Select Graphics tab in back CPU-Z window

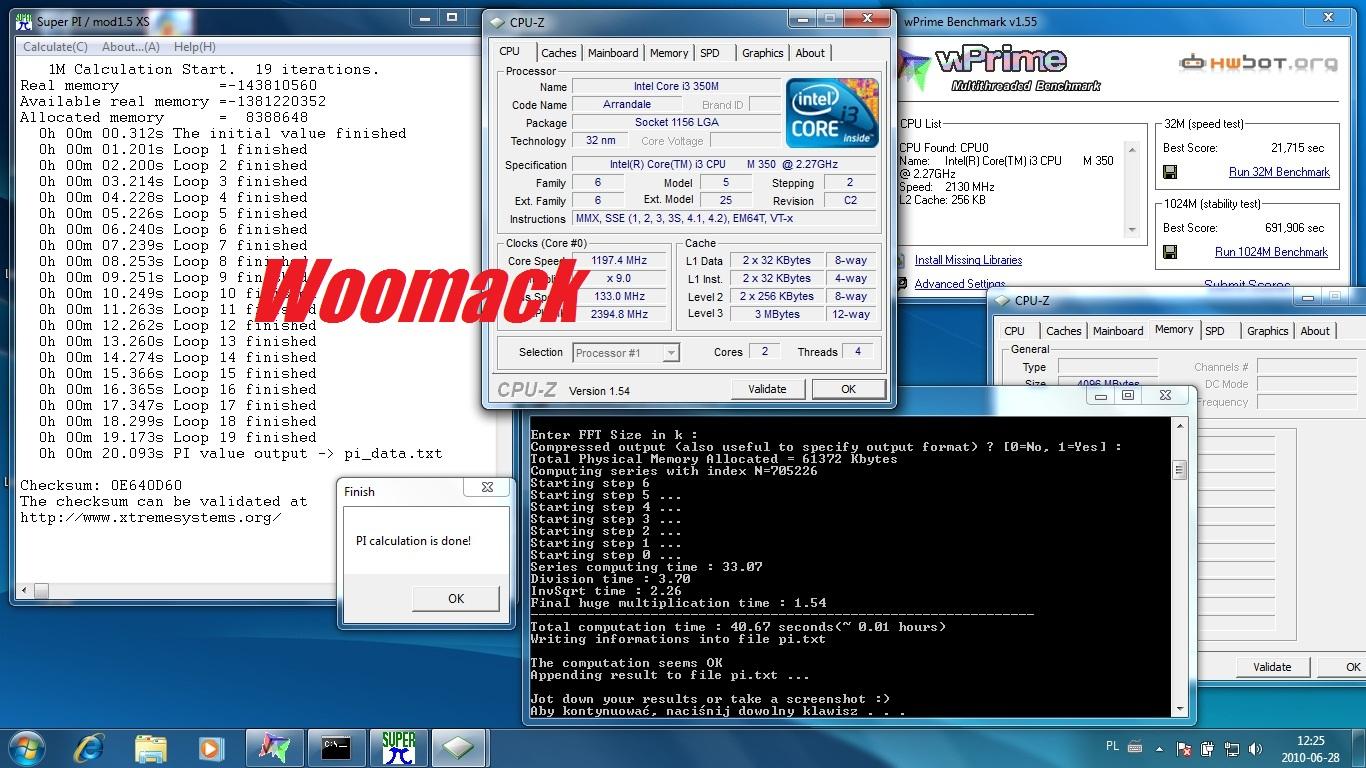point(1268,331)
